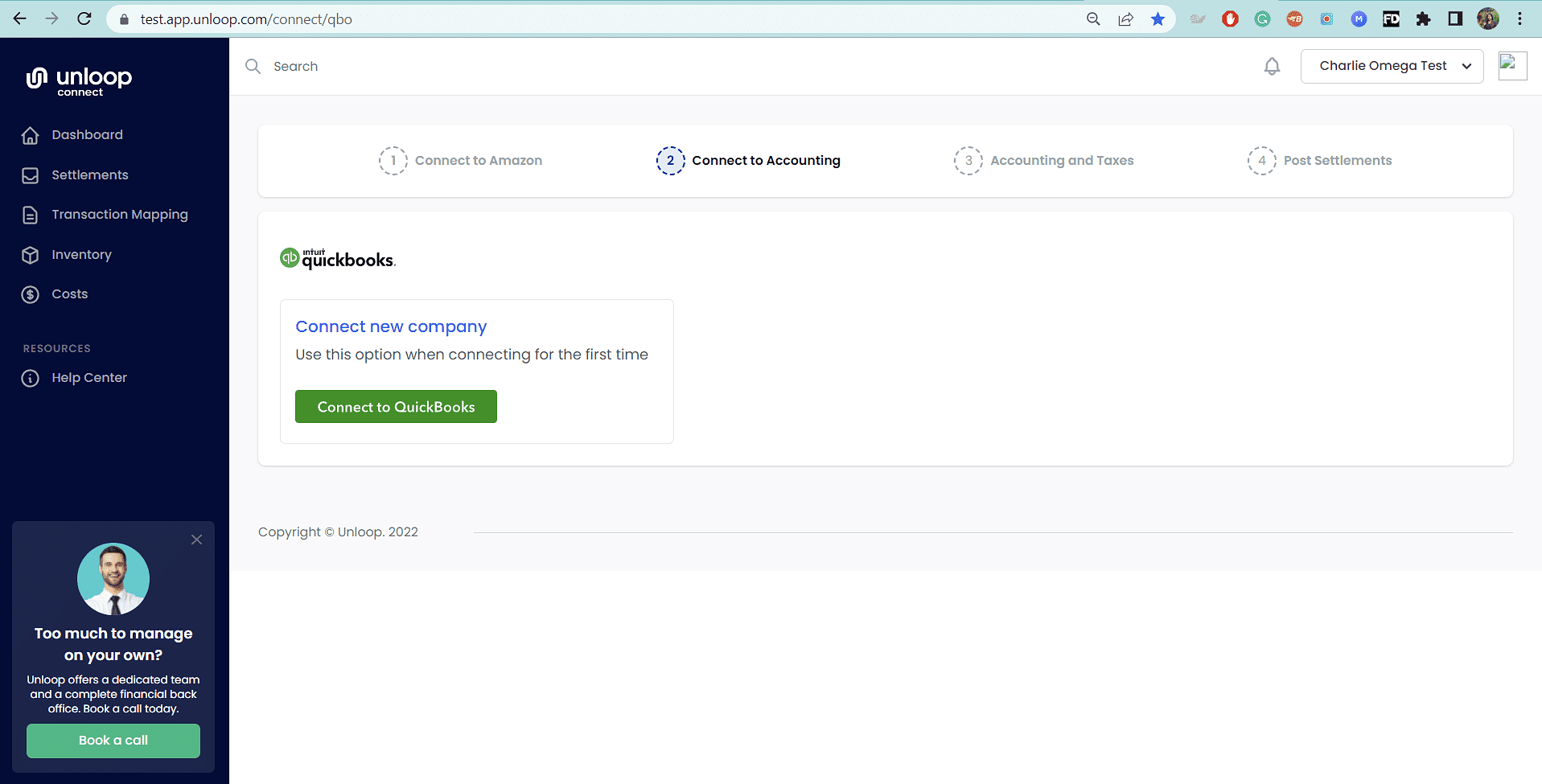The height and width of the screenshot is (784, 1542).
Task: Close the Book a call promo card
Action: [x=196, y=540]
